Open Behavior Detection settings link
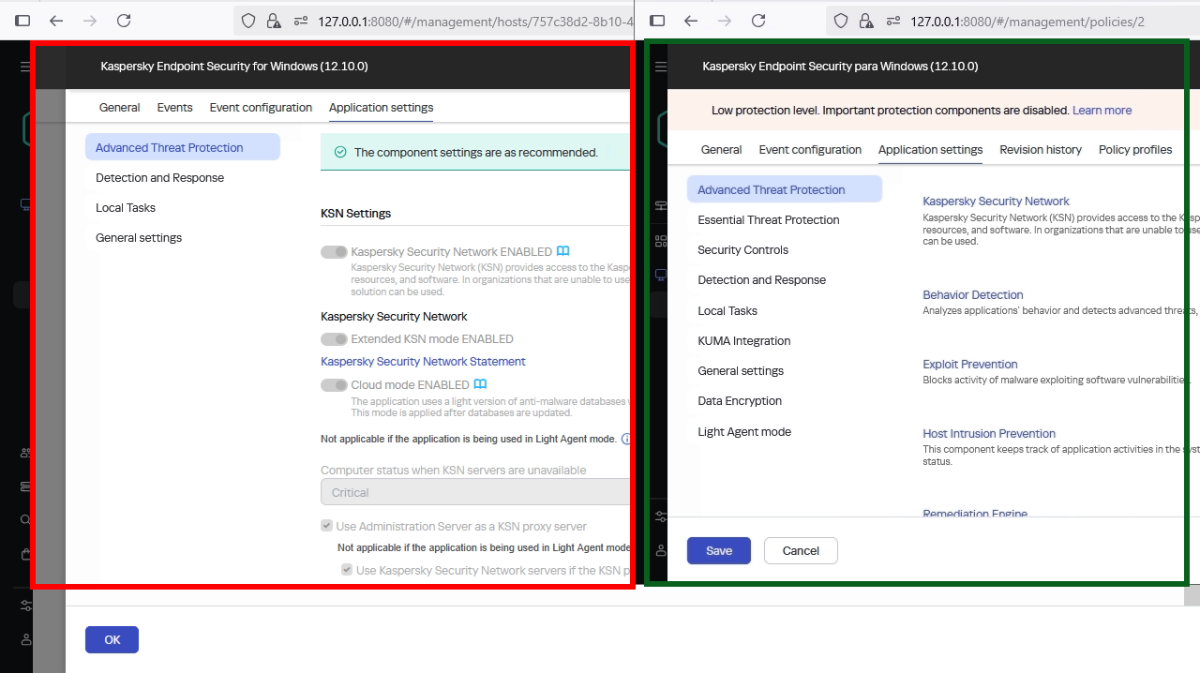The width and height of the screenshot is (1200, 673). pyautogui.click(x=973, y=295)
